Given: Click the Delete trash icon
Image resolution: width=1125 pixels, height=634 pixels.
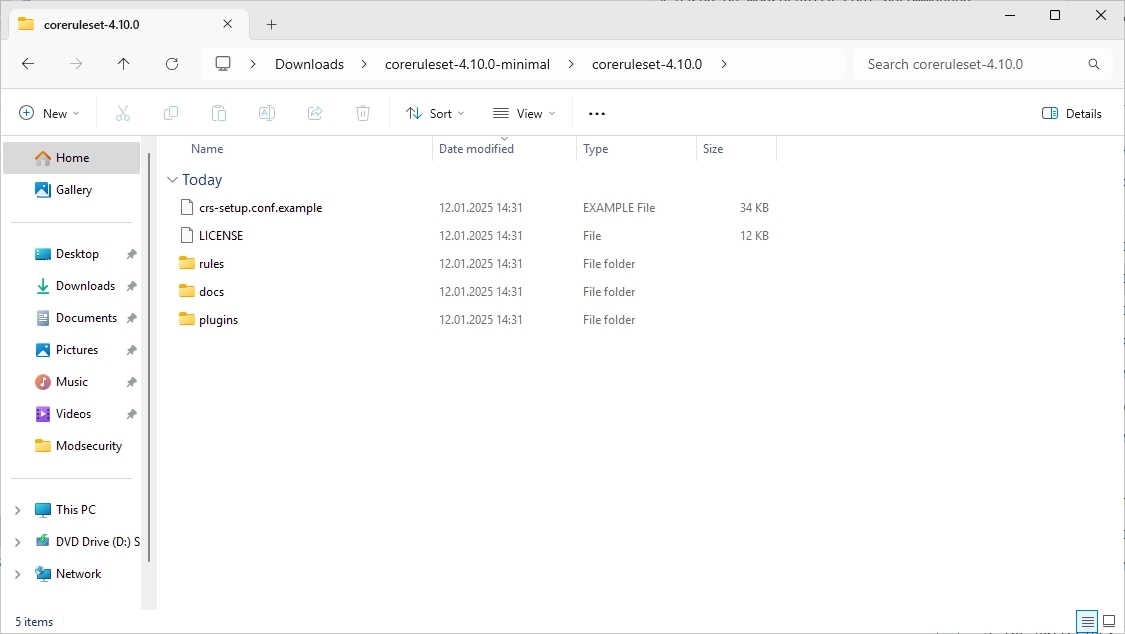Looking at the screenshot, I should (363, 114).
